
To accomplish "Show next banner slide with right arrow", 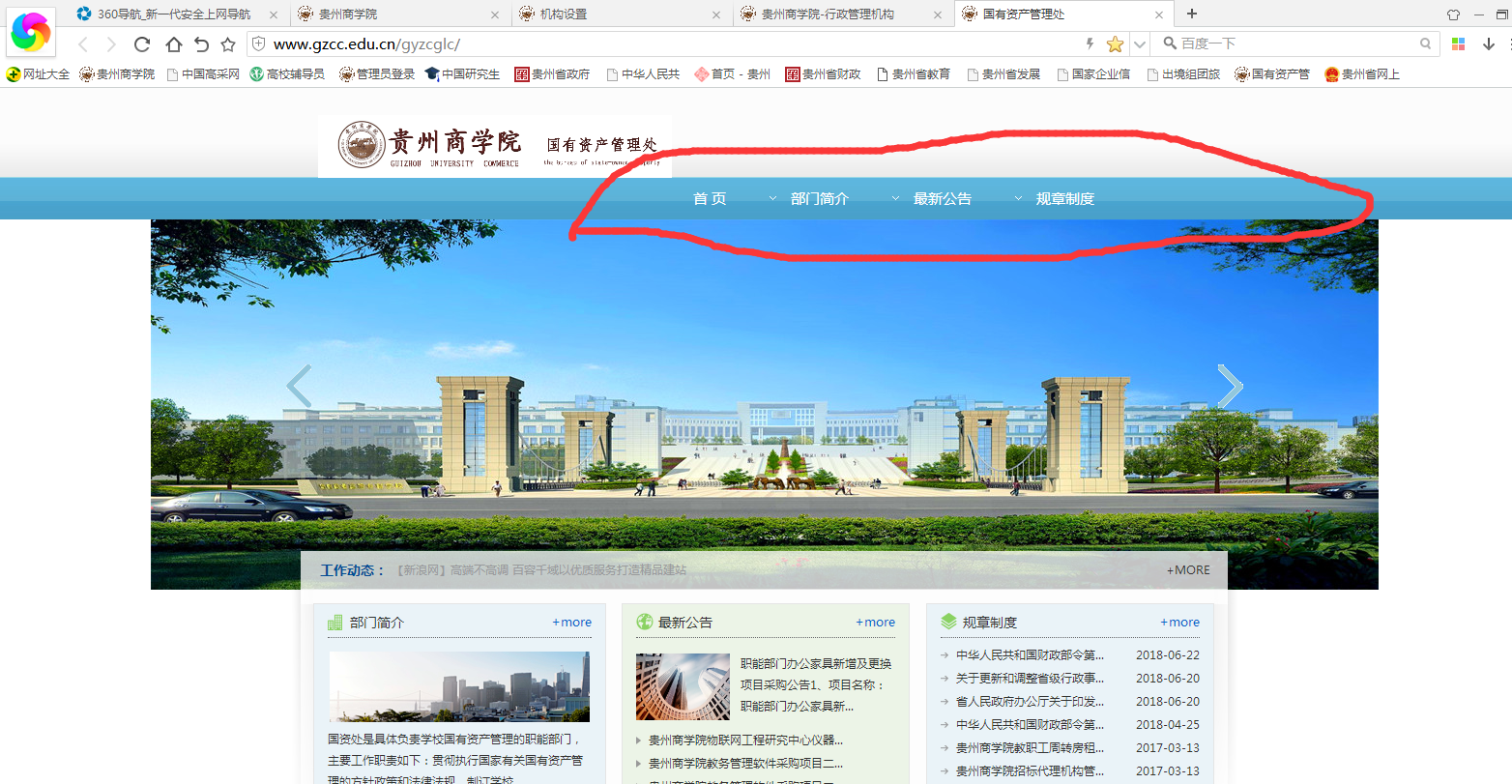I will click(1229, 387).
